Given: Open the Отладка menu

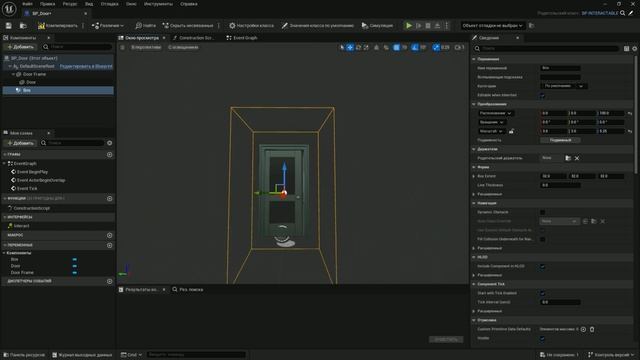Looking at the screenshot, I should [109, 4].
